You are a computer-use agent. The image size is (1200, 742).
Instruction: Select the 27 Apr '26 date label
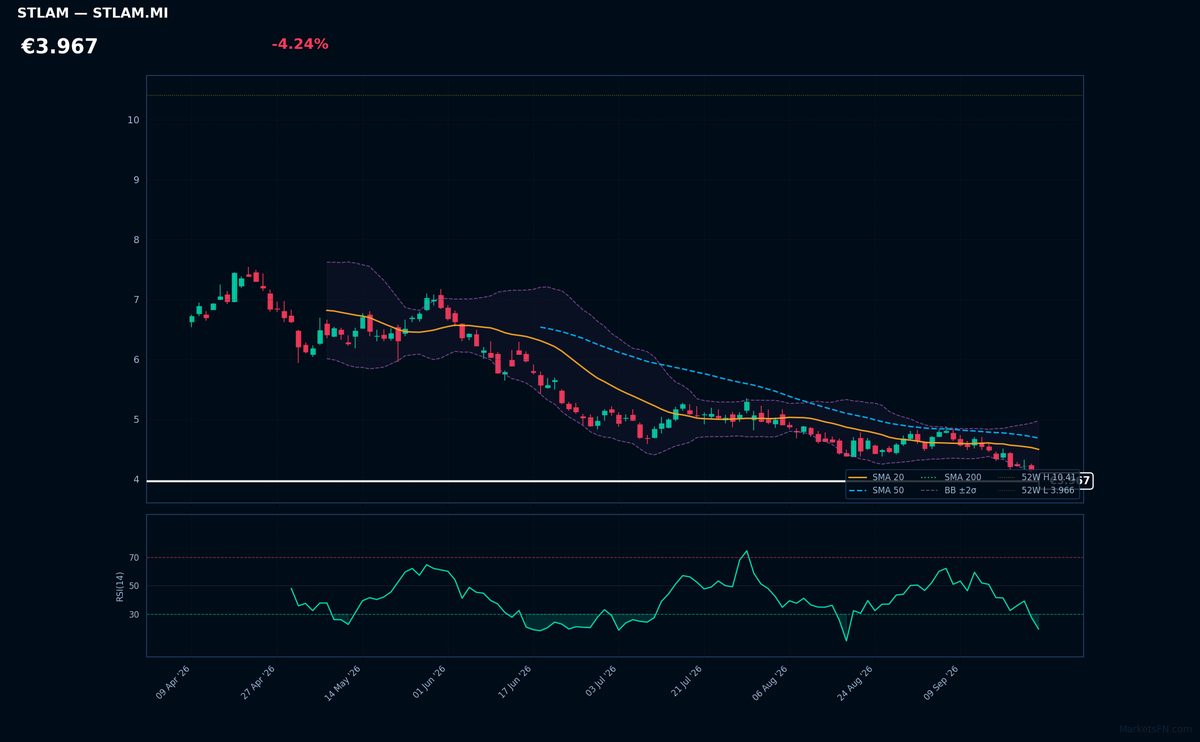pos(258,683)
